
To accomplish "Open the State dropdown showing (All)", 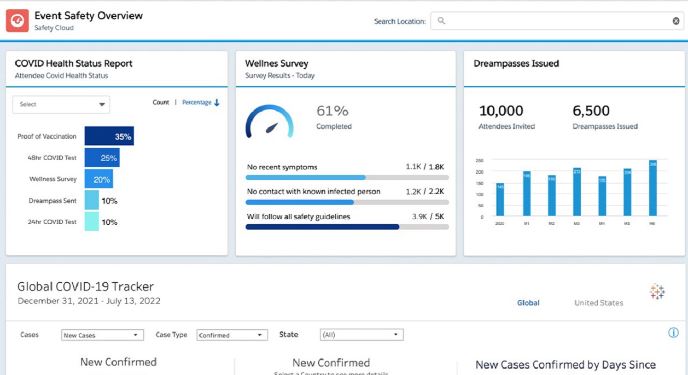I will 362,335.
